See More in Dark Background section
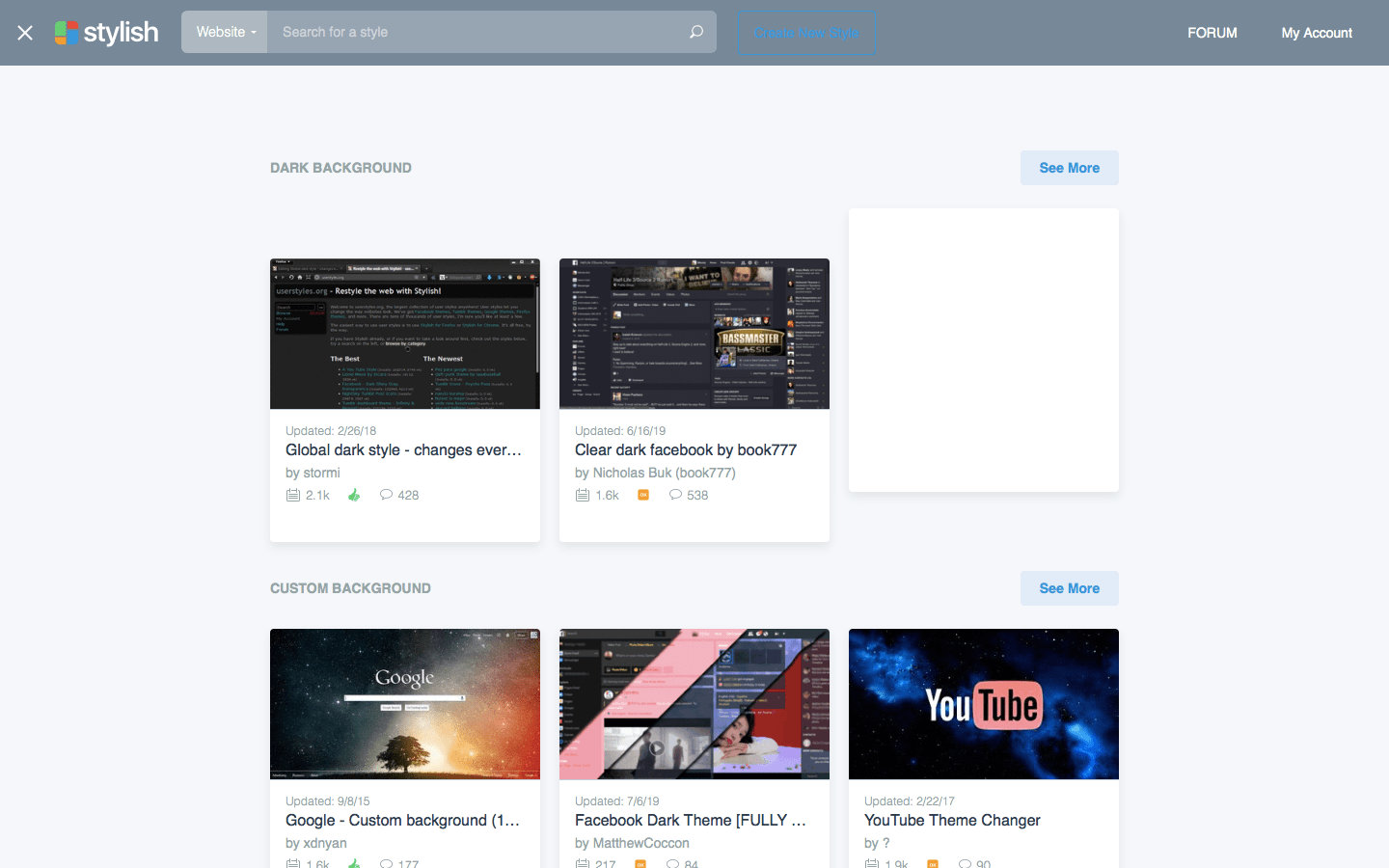Screen dimensions: 1389x868 tap(1070, 168)
